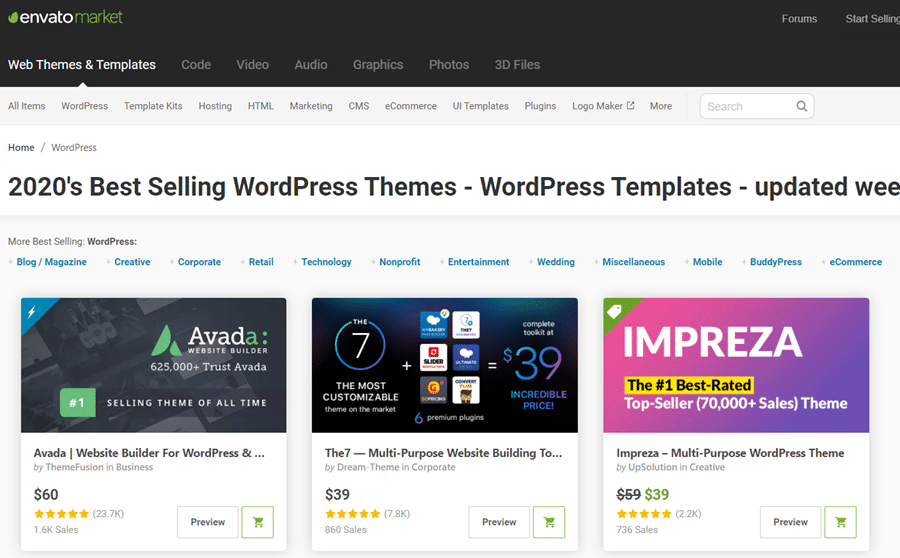The height and width of the screenshot is (558, 900).
Task: Click the Envato Market logo
Action: click(x=66, y=18)
